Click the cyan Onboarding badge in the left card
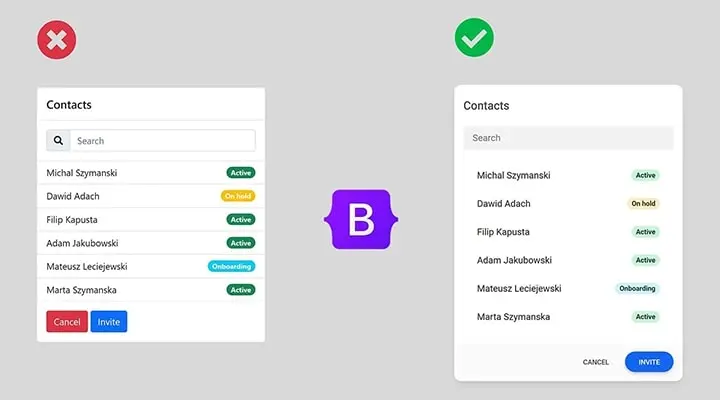The width and height of the screenshot is (720, 400). pos(231,266)
